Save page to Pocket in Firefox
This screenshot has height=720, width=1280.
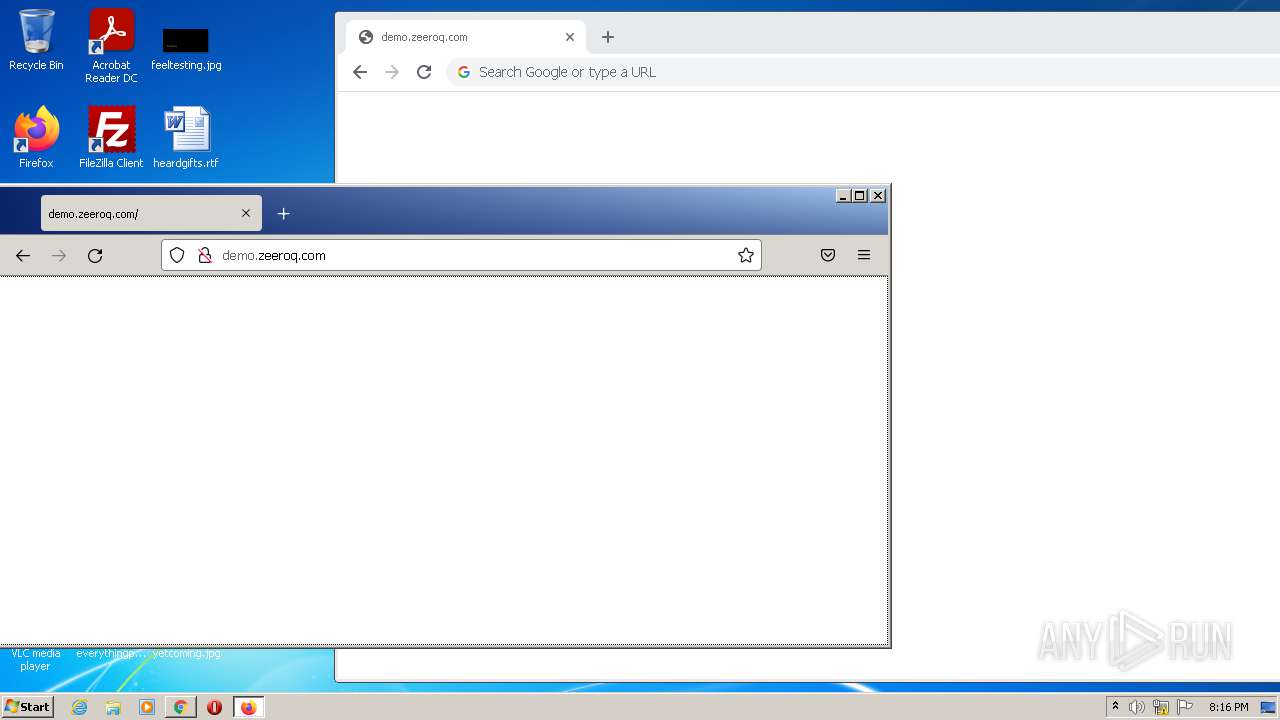[828, 255]
